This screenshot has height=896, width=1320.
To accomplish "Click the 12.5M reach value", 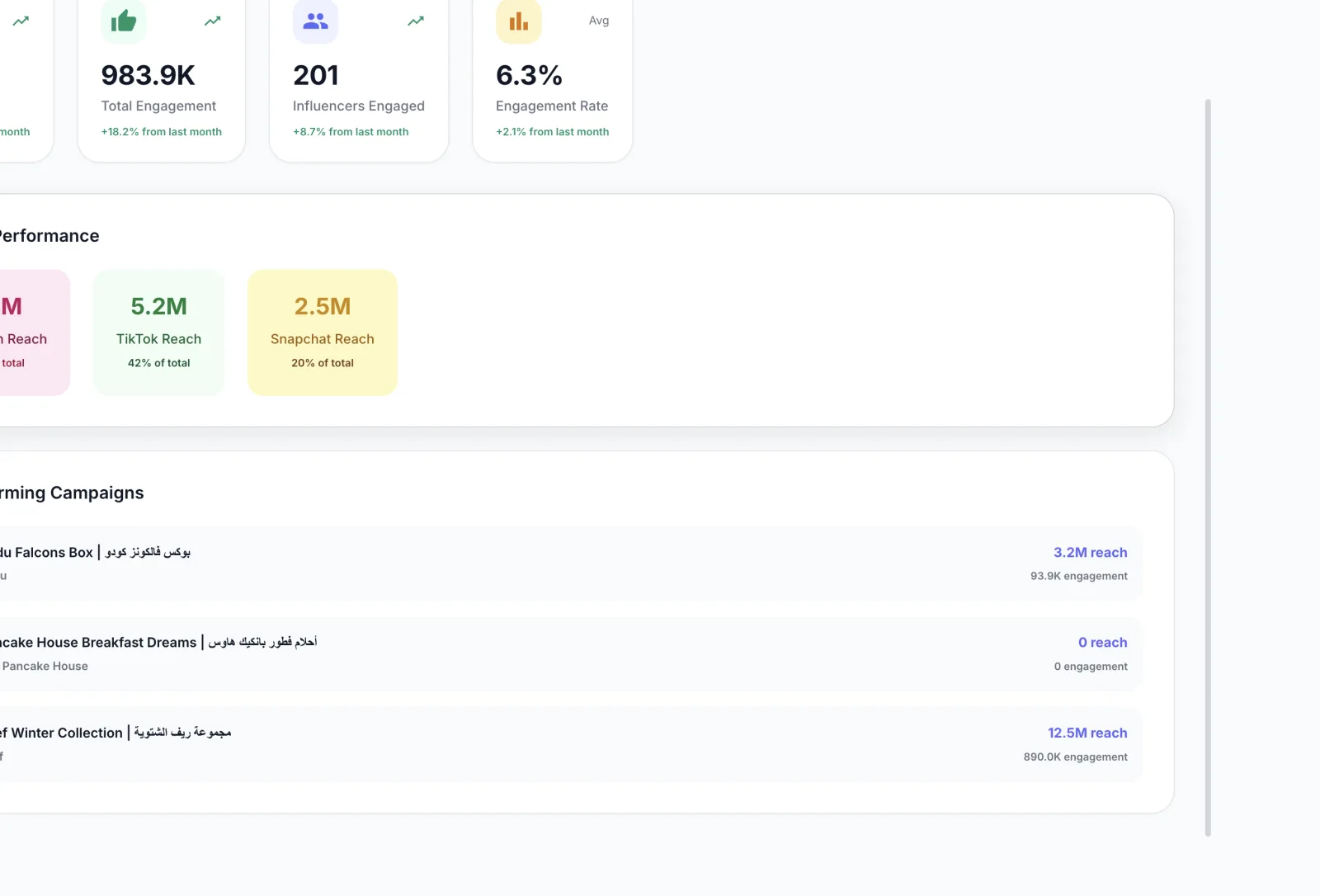I will [1087, 733].
